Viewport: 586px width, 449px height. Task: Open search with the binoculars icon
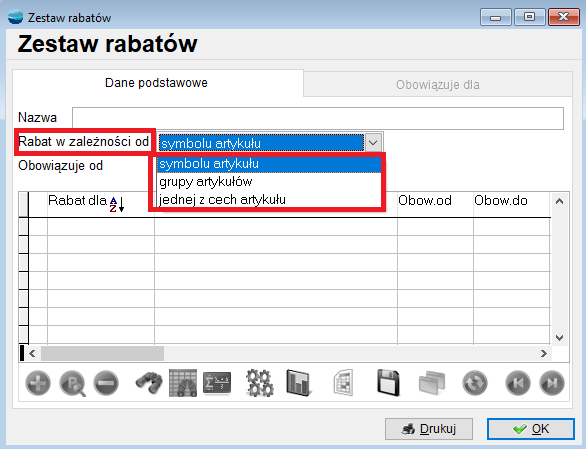pos(149,383)
